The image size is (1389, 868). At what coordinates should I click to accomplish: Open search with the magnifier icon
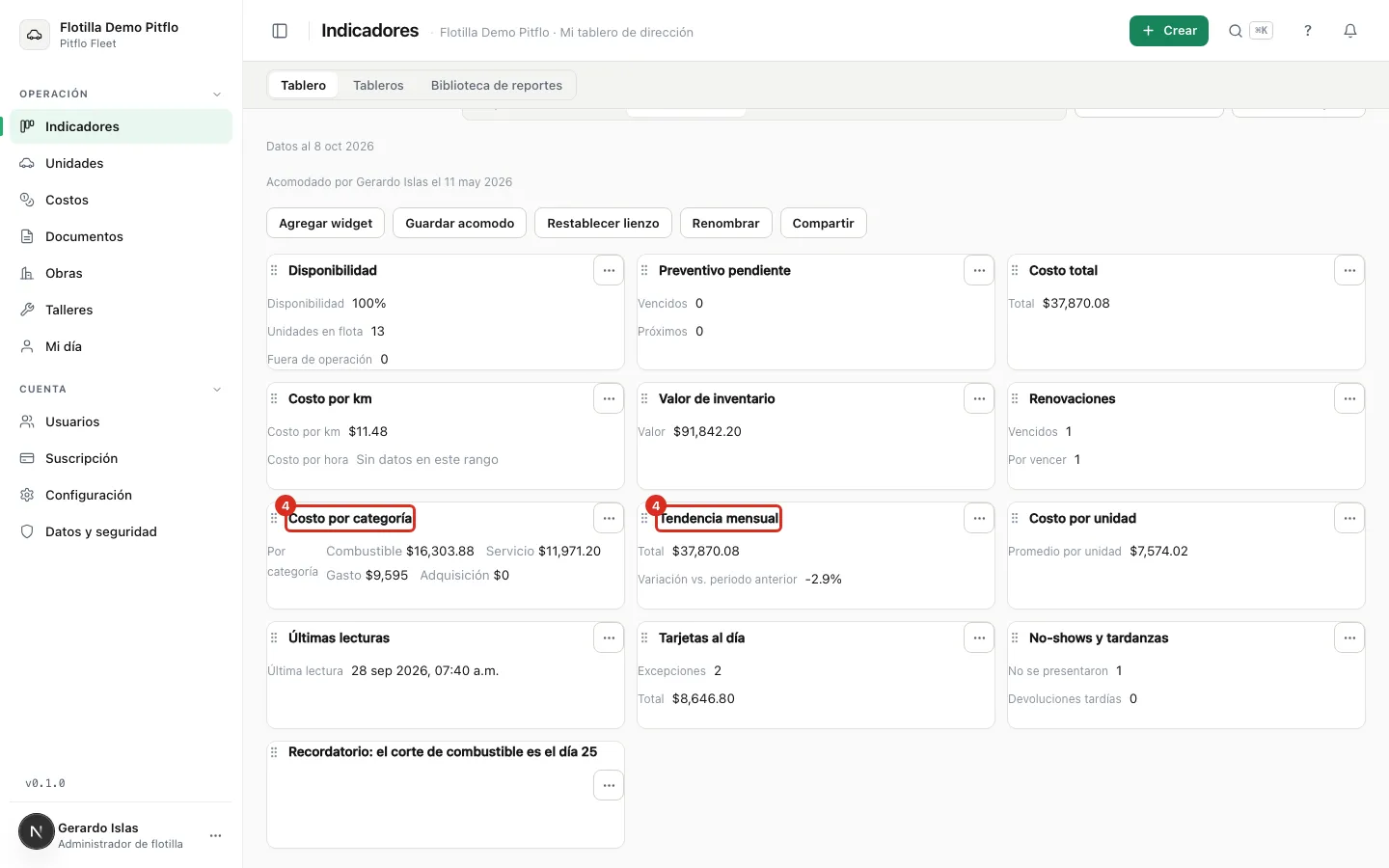(1236, 31)
